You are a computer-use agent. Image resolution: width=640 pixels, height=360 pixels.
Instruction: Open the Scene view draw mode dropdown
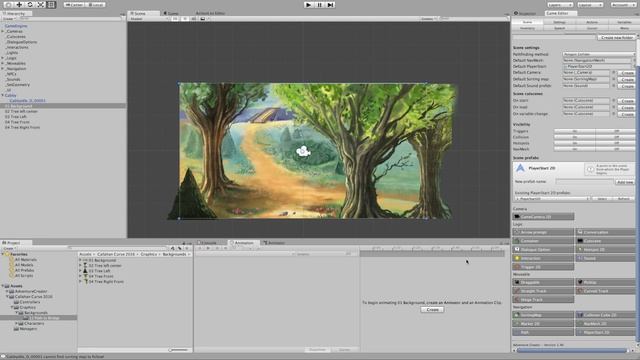(148, 19)
